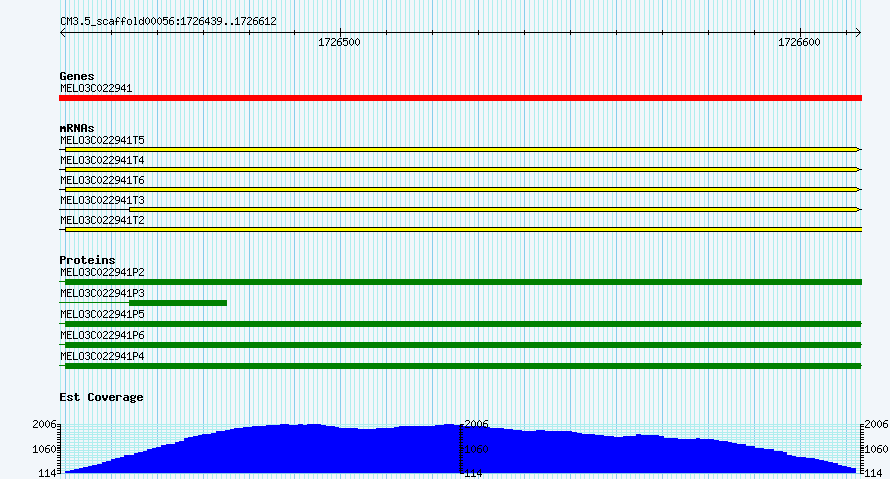Click the MELO3C022941P2 protein label
Viewport: 890px width, 479px height.
pyautogui.click(x=102, y=272)
